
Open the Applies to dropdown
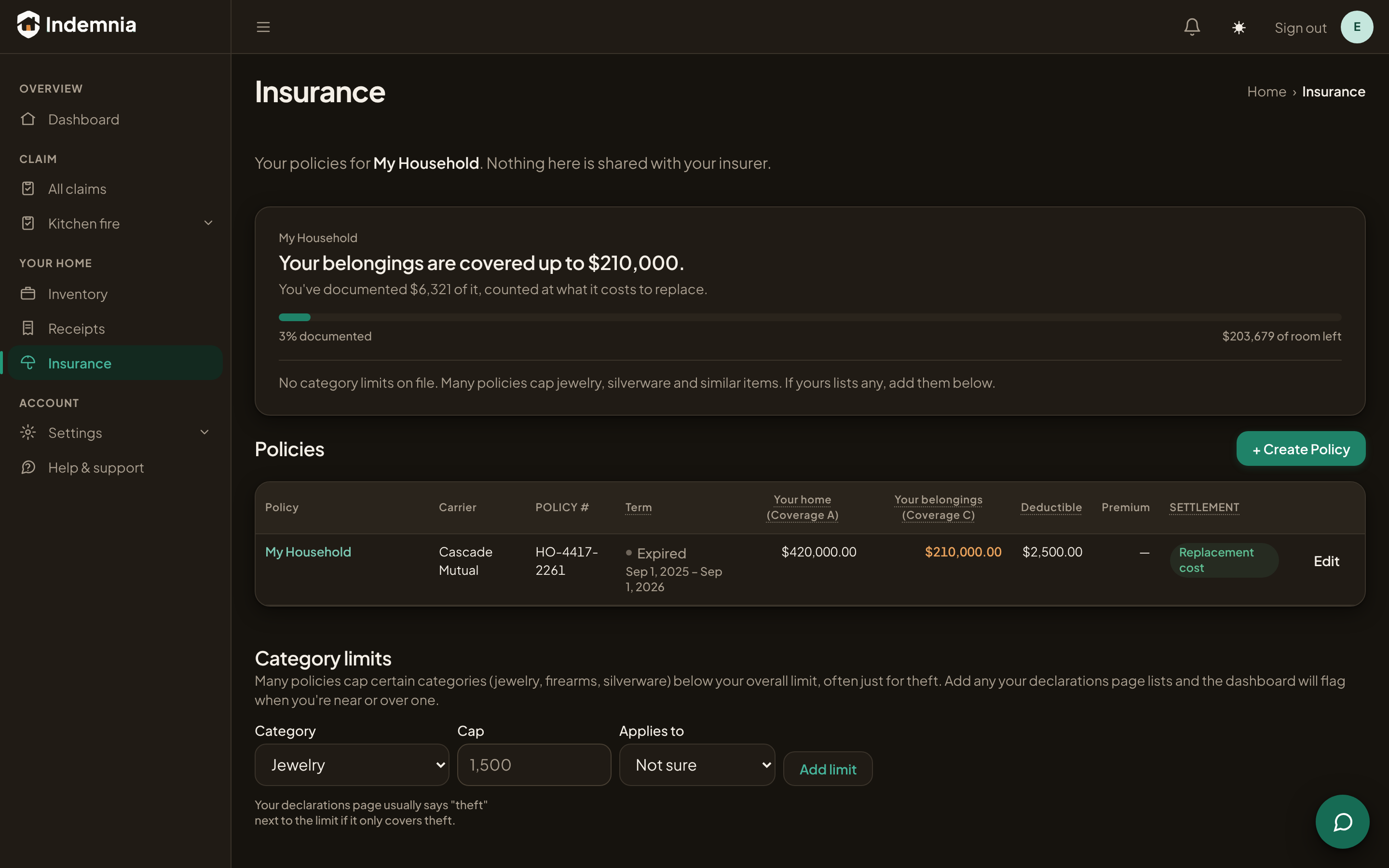[697, 765]
